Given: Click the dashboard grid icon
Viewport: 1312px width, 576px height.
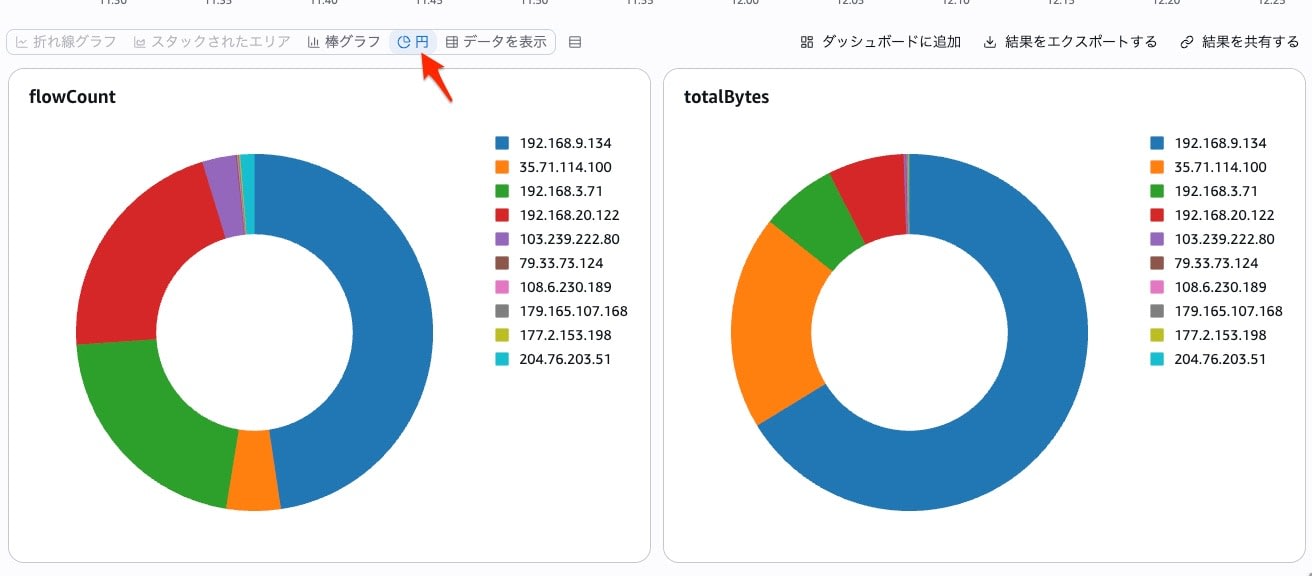Looking at the screenshot, I should coord(807,42).
